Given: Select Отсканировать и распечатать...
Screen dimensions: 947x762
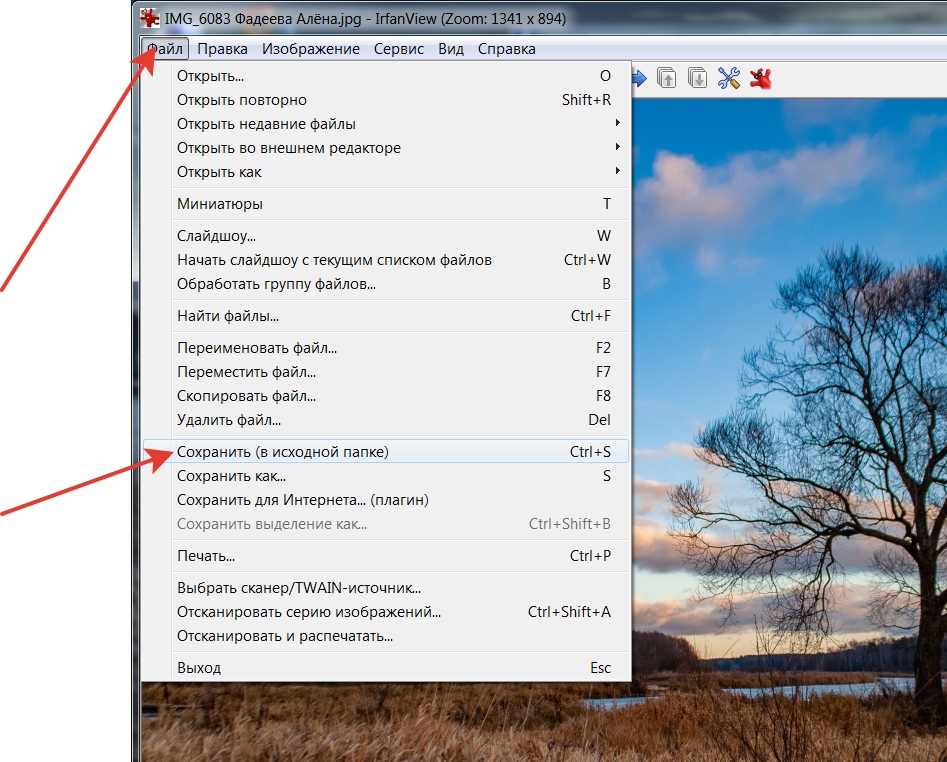Looking at the screenshot, I should coord(386,636).
